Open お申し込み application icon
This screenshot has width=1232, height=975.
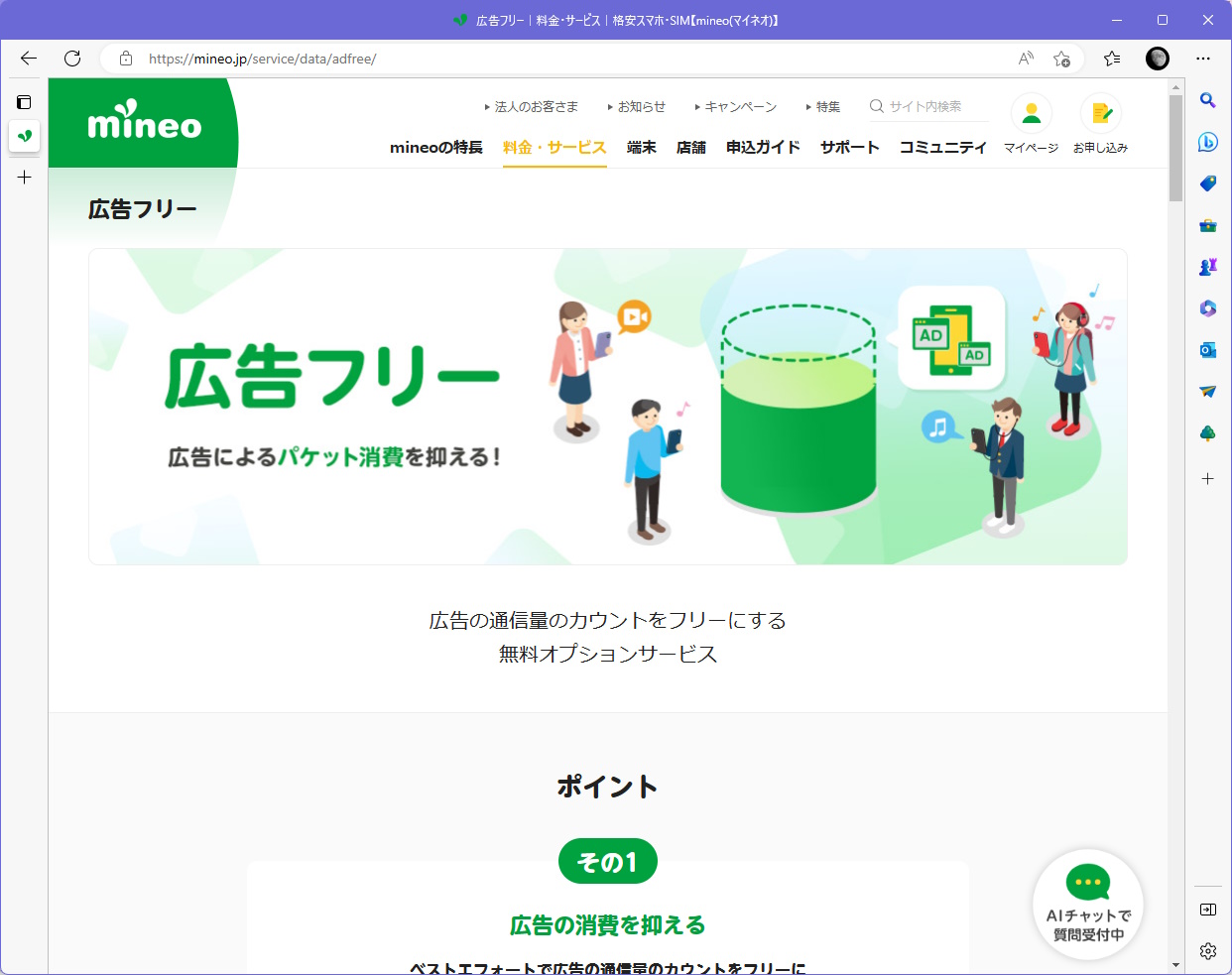coord(1100,124)
